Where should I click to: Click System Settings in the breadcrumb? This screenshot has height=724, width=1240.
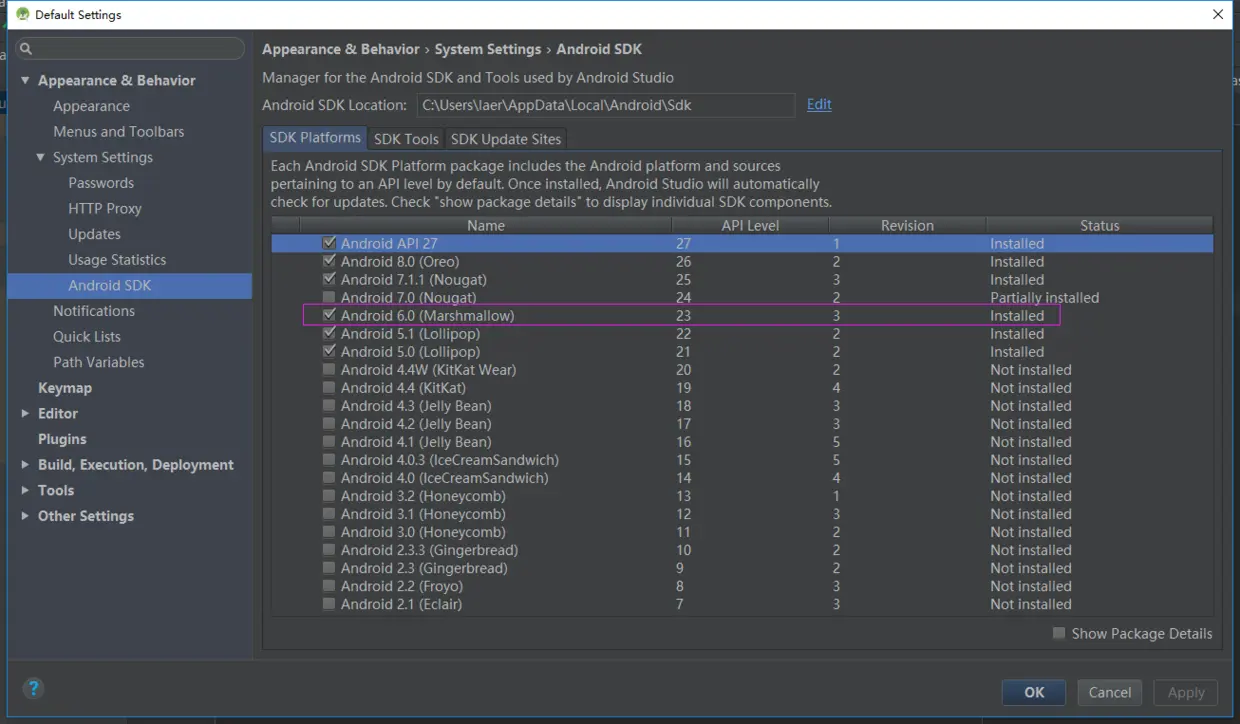(487, 49)
